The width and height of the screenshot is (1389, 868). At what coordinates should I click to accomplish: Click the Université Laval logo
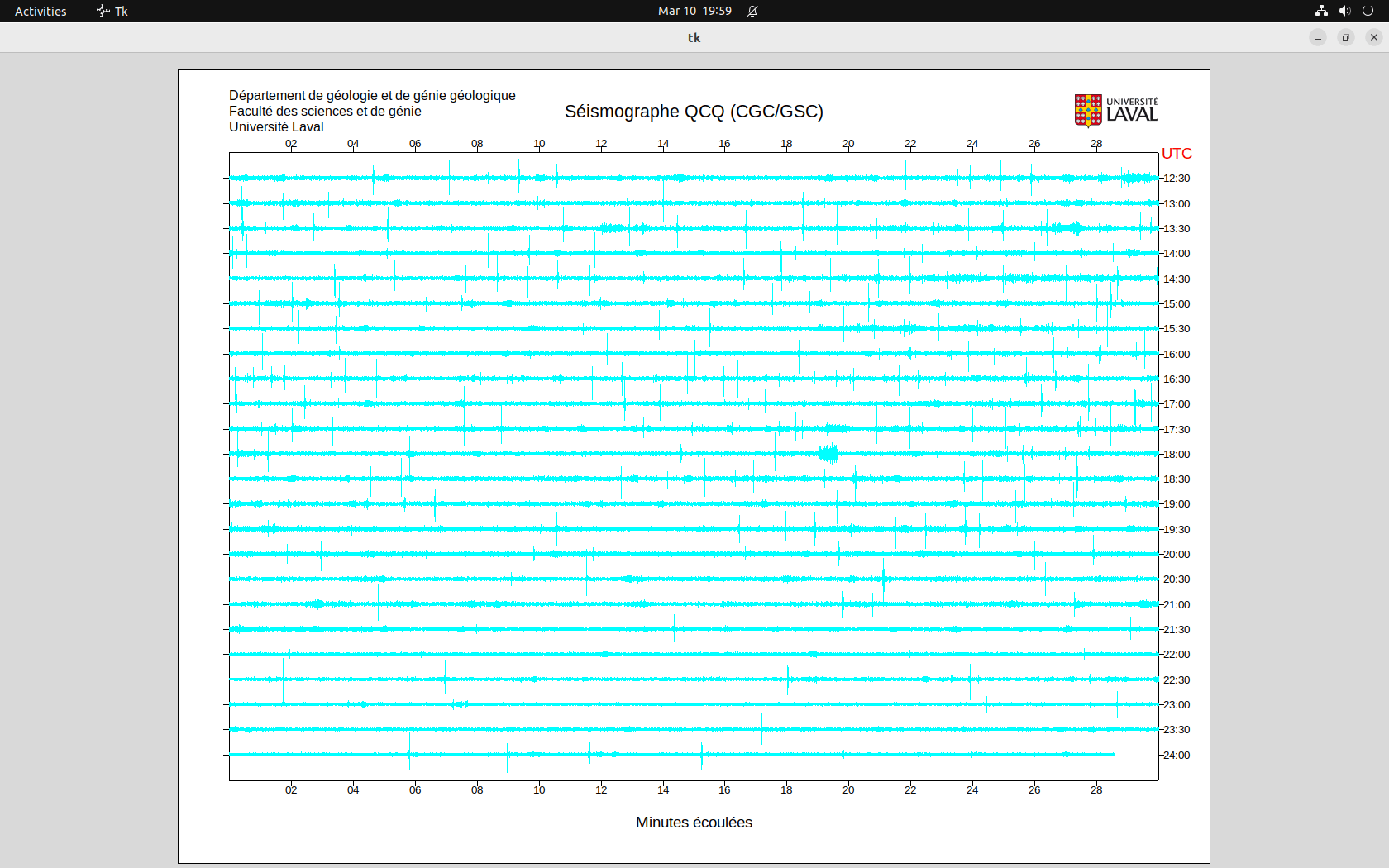coord(1115,111)
